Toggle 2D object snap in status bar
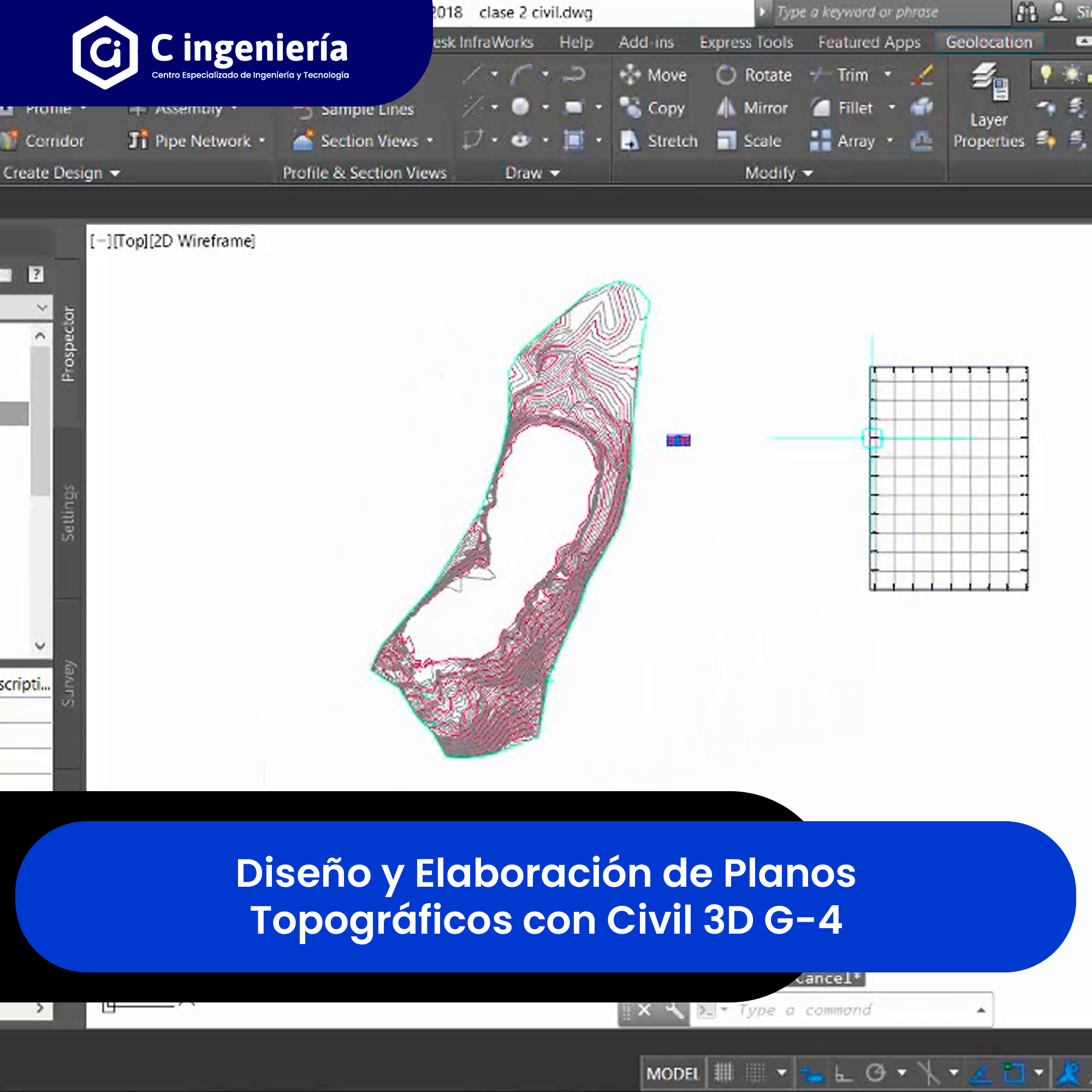 click(1013, 1072)
